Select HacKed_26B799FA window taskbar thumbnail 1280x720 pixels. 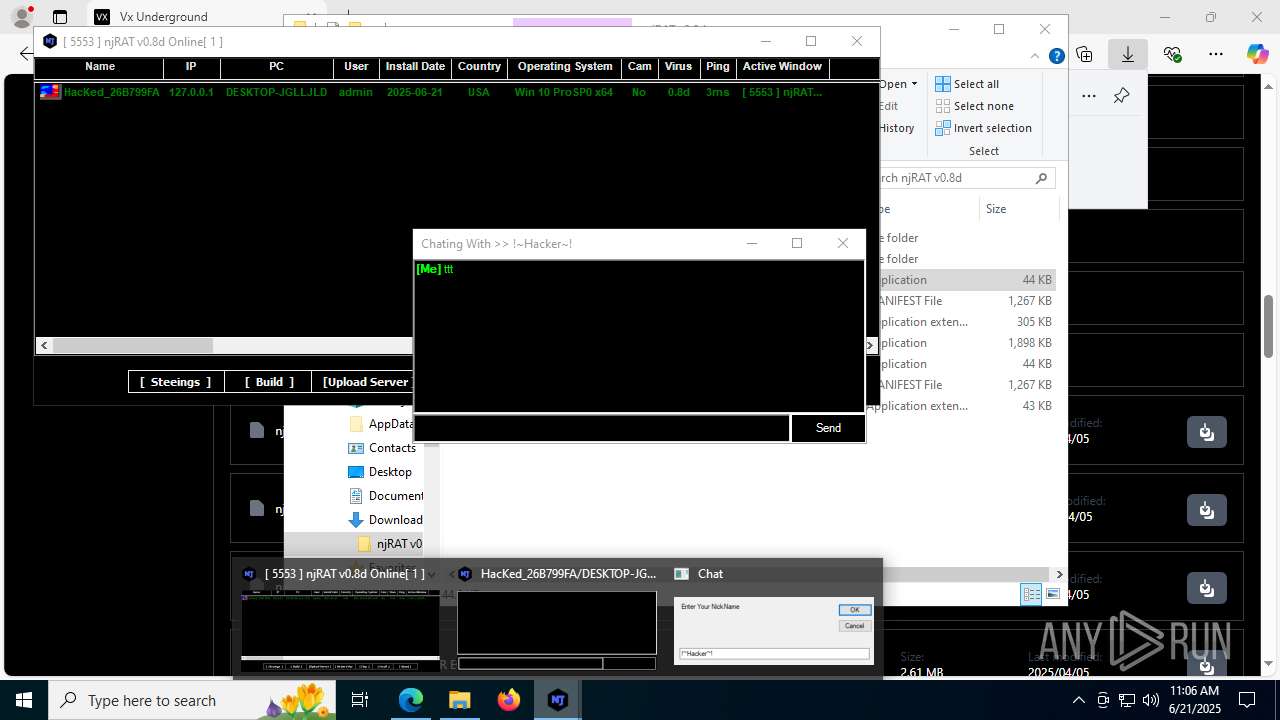(x=557, y=620)
